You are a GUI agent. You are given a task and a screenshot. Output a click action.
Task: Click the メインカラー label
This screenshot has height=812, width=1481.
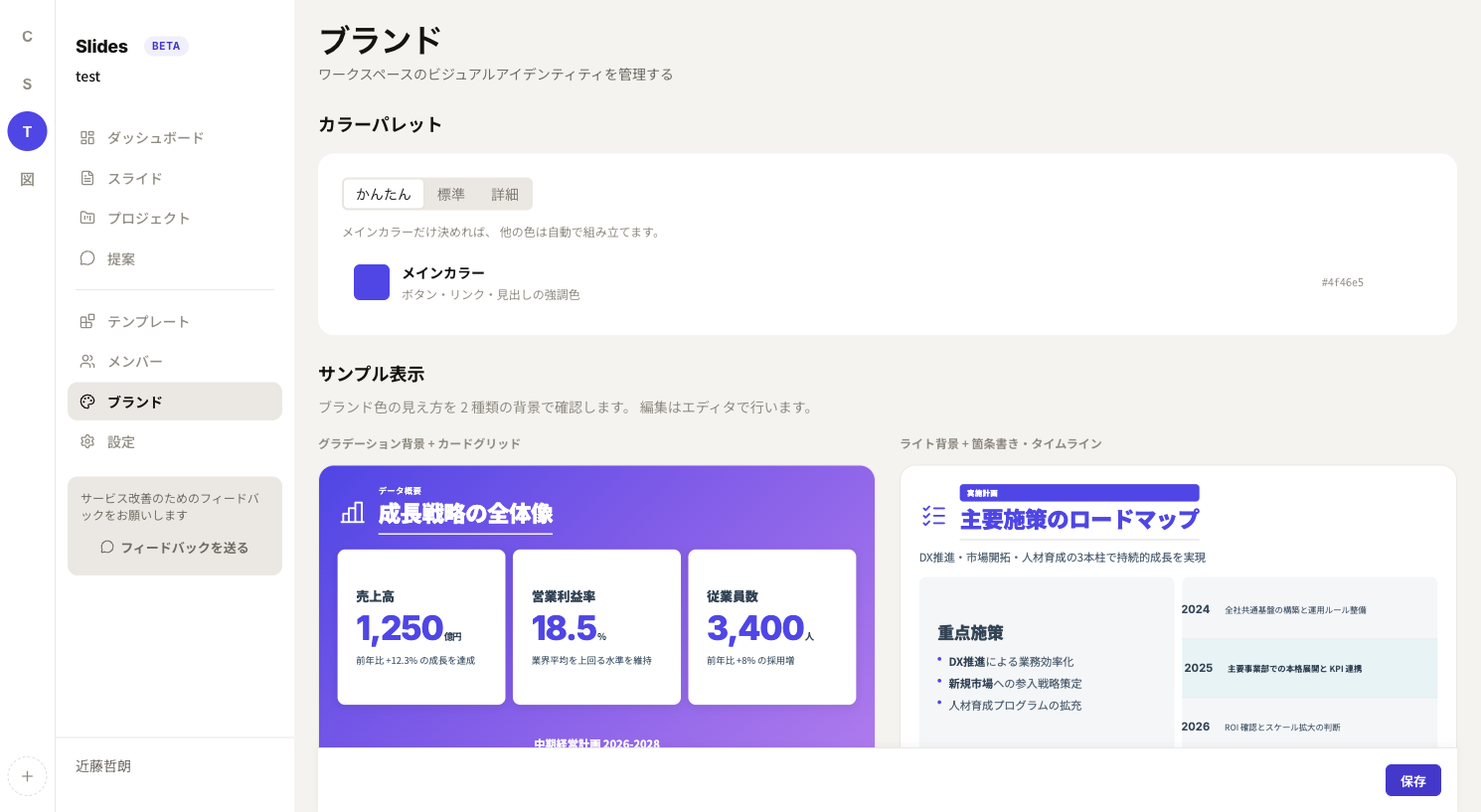[x=443, y=272]
